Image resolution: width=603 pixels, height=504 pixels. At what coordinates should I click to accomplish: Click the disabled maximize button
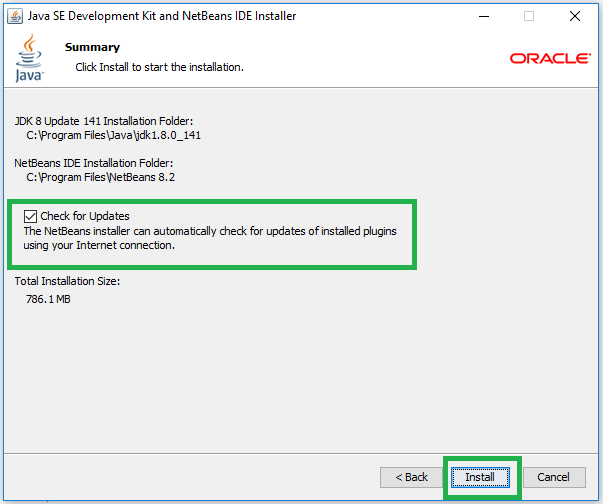point(529,16)
